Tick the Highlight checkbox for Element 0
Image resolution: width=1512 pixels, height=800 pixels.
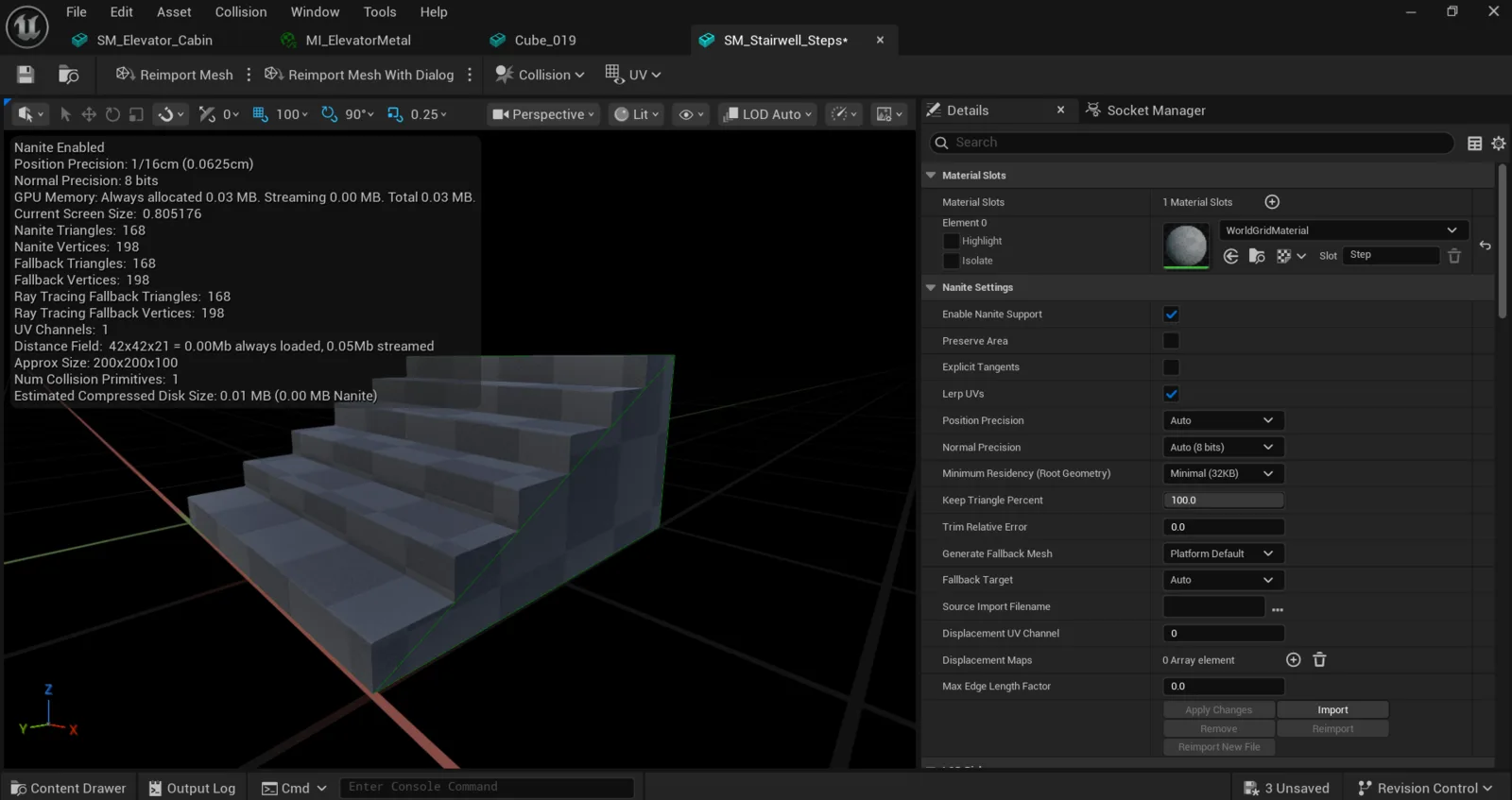[952, 241]
